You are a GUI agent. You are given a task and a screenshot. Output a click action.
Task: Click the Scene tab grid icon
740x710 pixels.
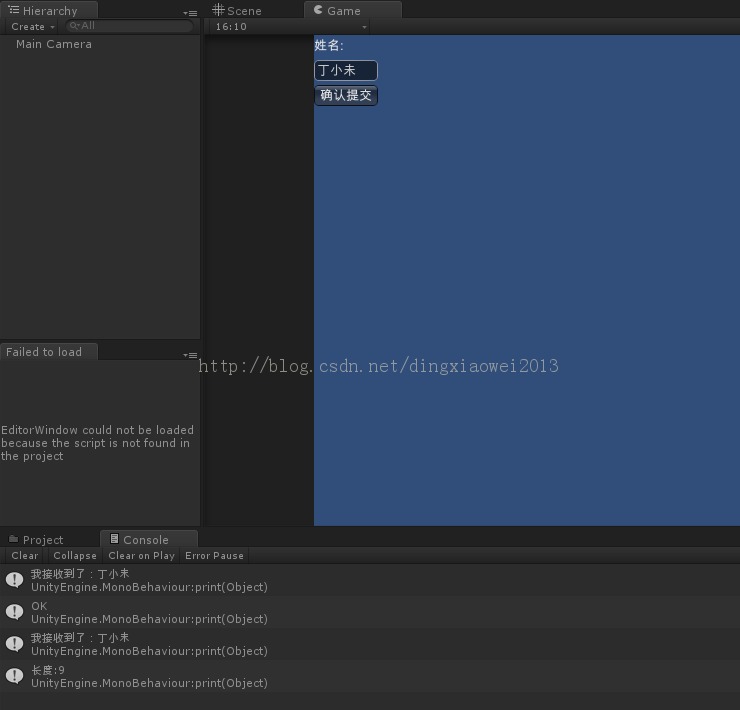coord(218,9)
